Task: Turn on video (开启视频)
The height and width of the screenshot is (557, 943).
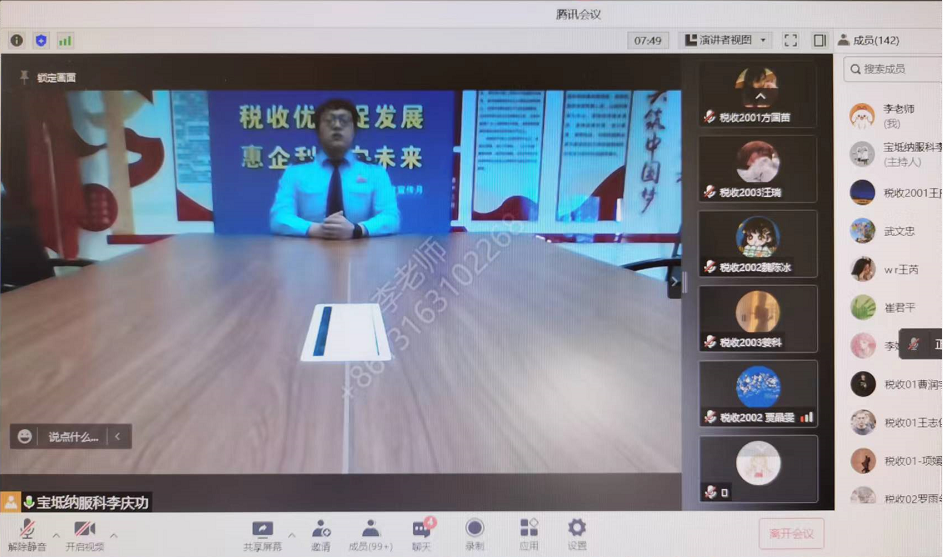Action: [85, 535]
